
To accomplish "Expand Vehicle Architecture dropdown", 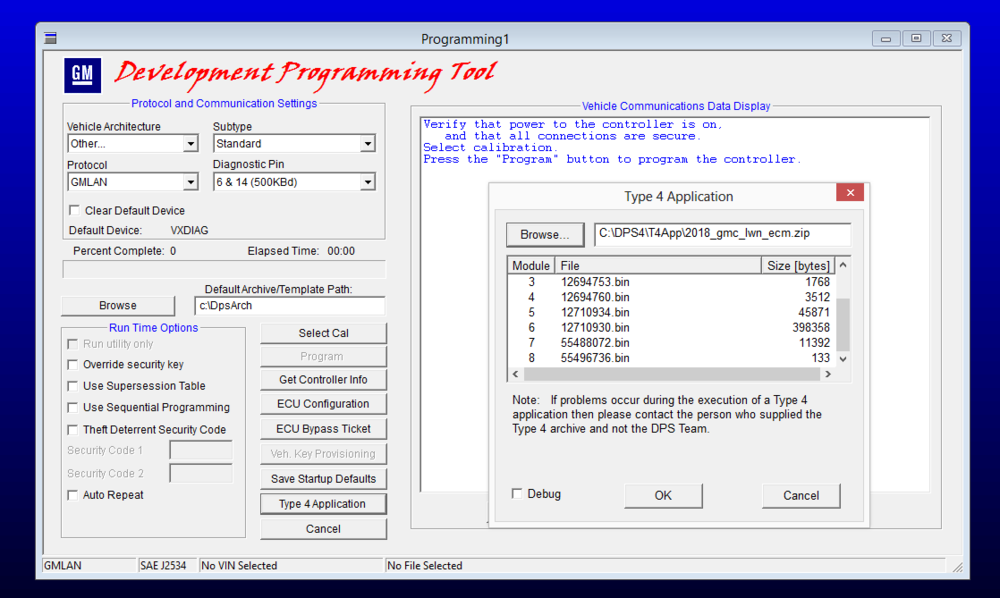I will tap(190, 144).
